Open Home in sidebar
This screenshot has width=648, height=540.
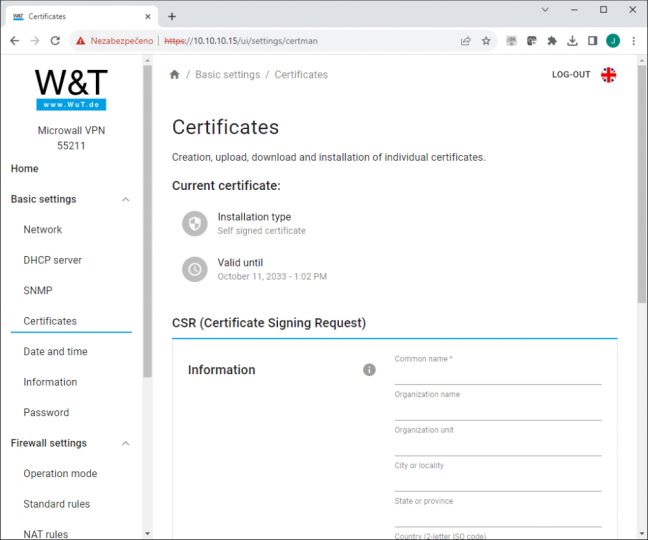[24, 169]
